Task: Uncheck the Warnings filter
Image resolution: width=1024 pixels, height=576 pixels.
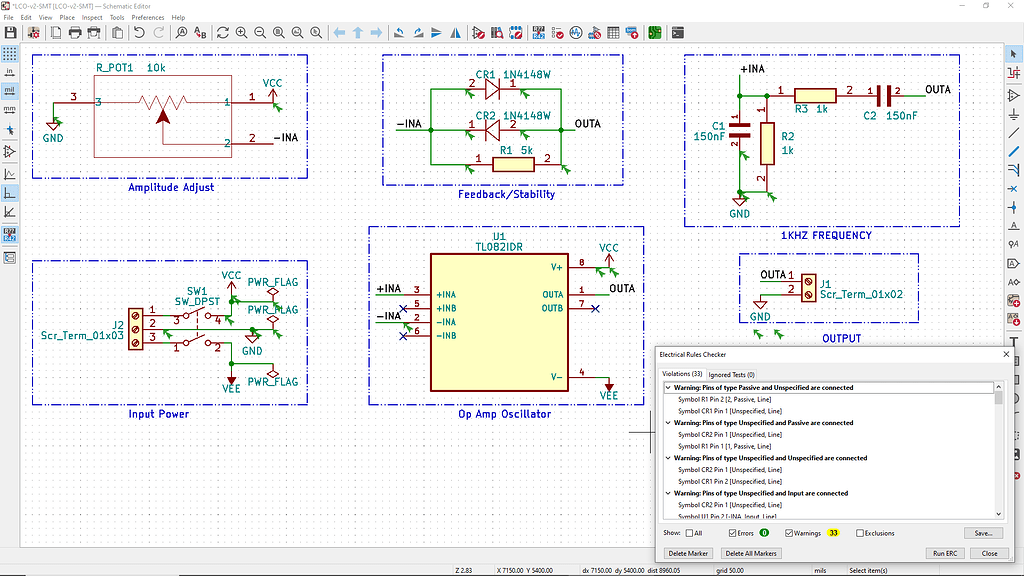Action: point(788,532)
